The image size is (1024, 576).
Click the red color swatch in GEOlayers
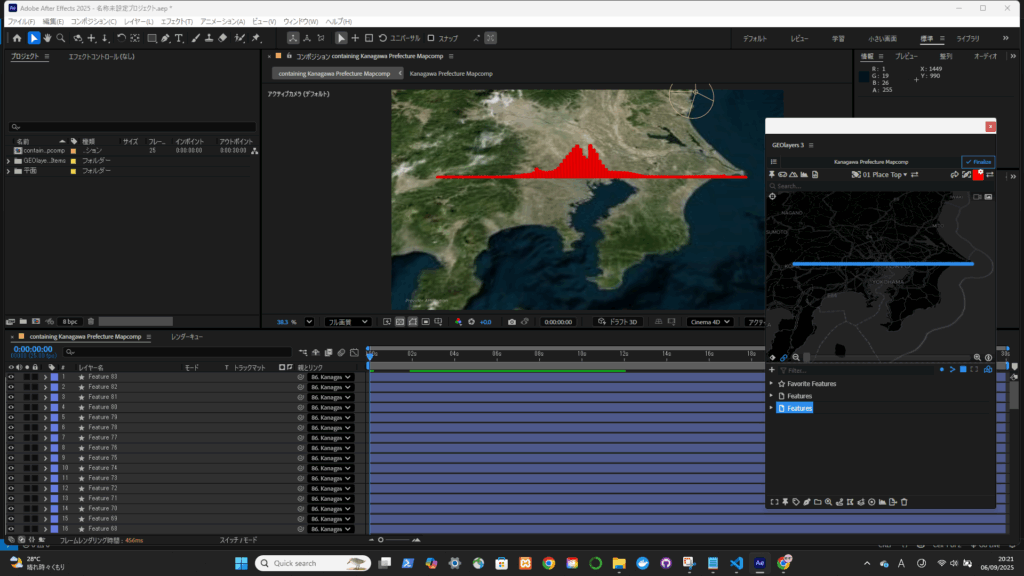(x=978, y=175)
